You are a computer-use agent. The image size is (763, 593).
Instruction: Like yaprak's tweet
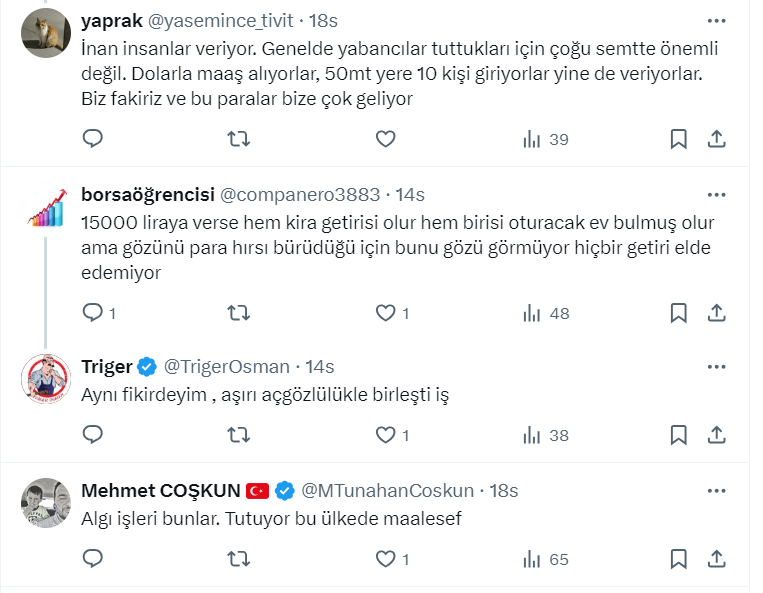[x=385, y=139]
